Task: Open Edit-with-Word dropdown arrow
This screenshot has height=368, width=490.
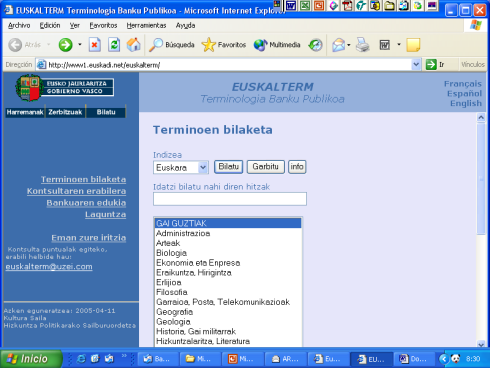Action: [x=399, y=44]
